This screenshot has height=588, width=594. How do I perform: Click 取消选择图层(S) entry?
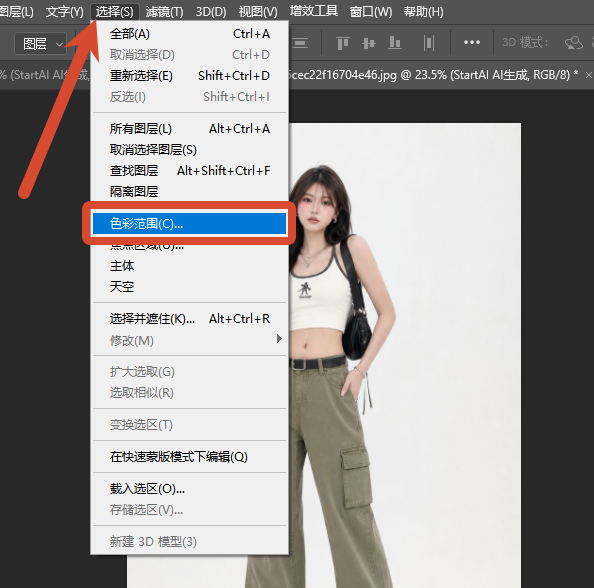[x=189, y=150]
